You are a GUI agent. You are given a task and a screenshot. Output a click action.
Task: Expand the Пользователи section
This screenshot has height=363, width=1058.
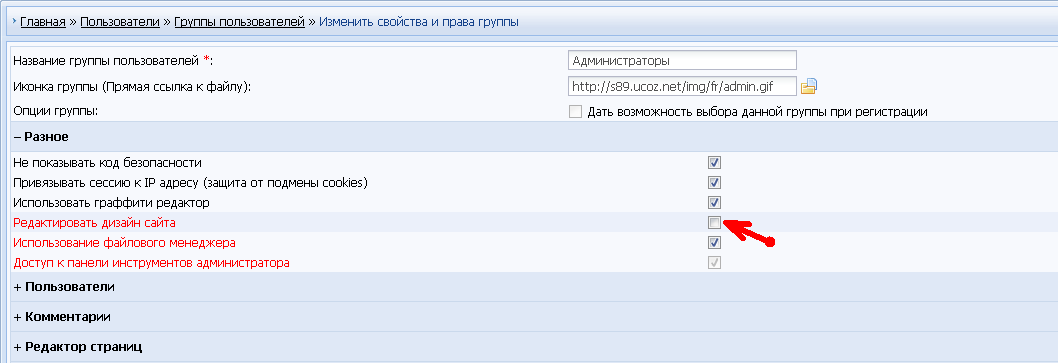tap(63, 287)
